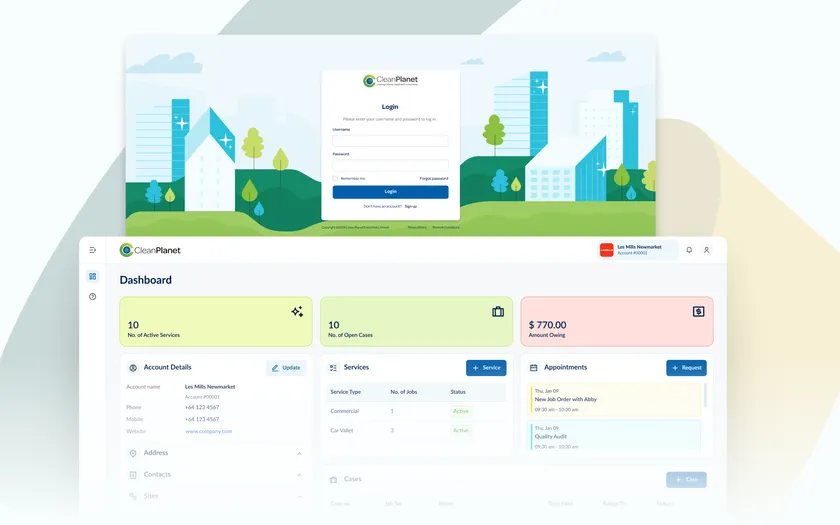Click the Address location pin icon

coord(133,454)
